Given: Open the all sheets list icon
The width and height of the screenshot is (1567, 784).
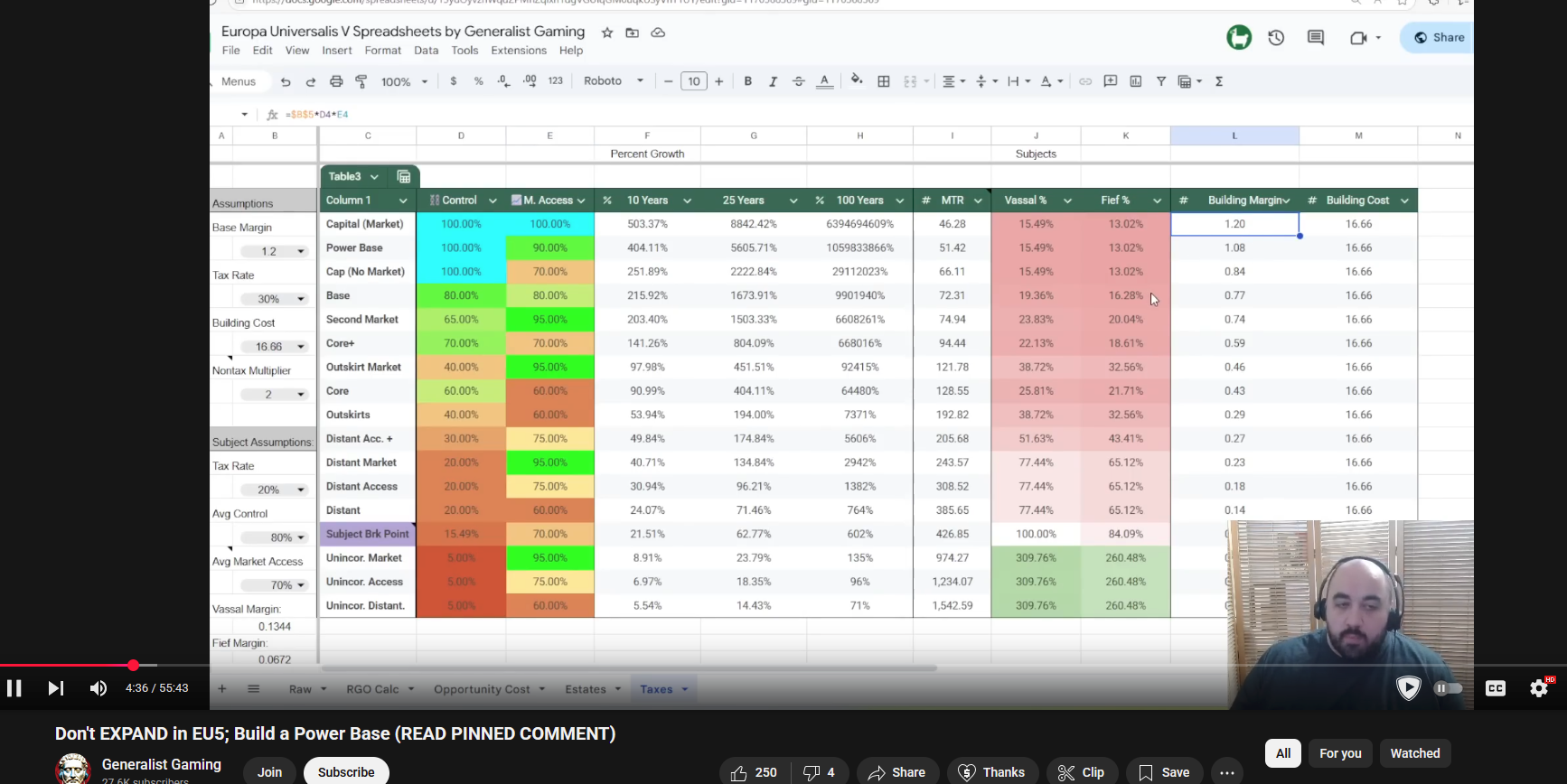Looking at the screenshot, I should (x=254, y=689).
